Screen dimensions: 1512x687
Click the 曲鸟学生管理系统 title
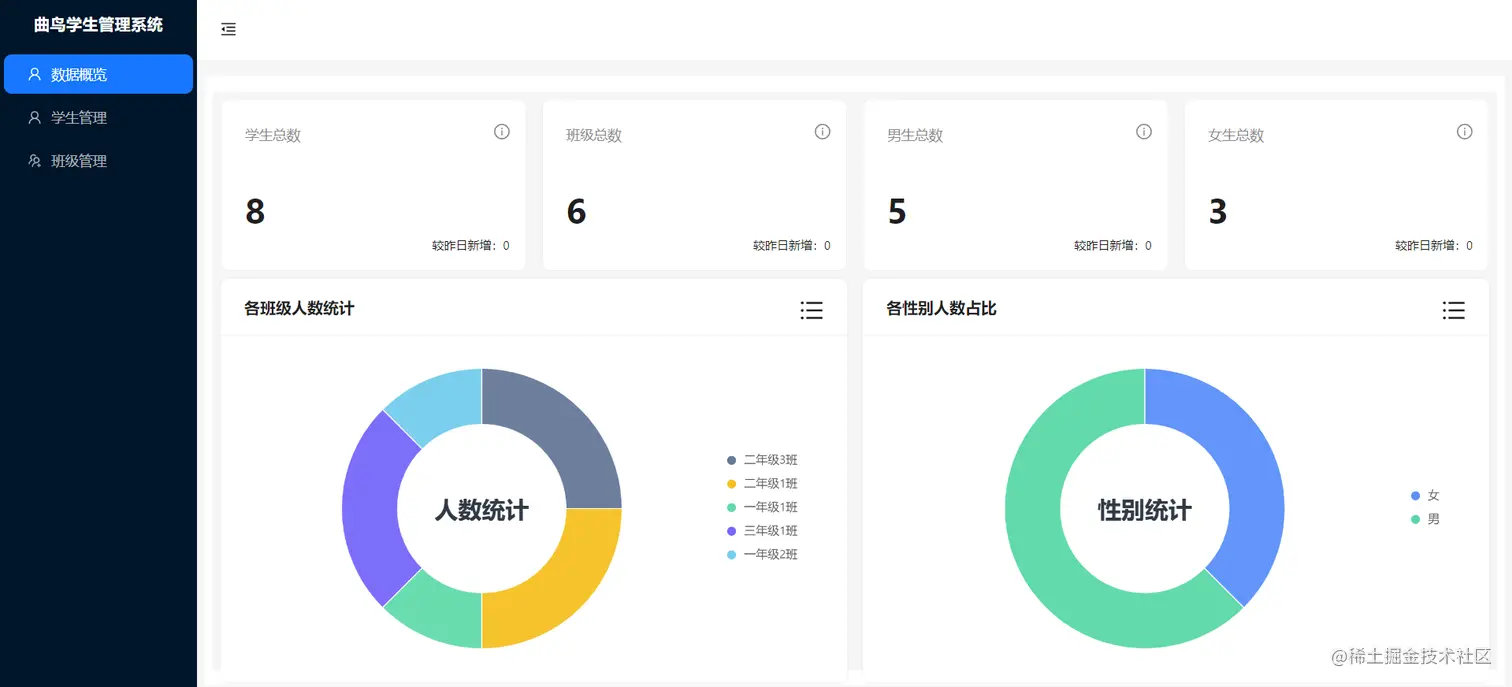pyautogui.click(x=98, y=25)
